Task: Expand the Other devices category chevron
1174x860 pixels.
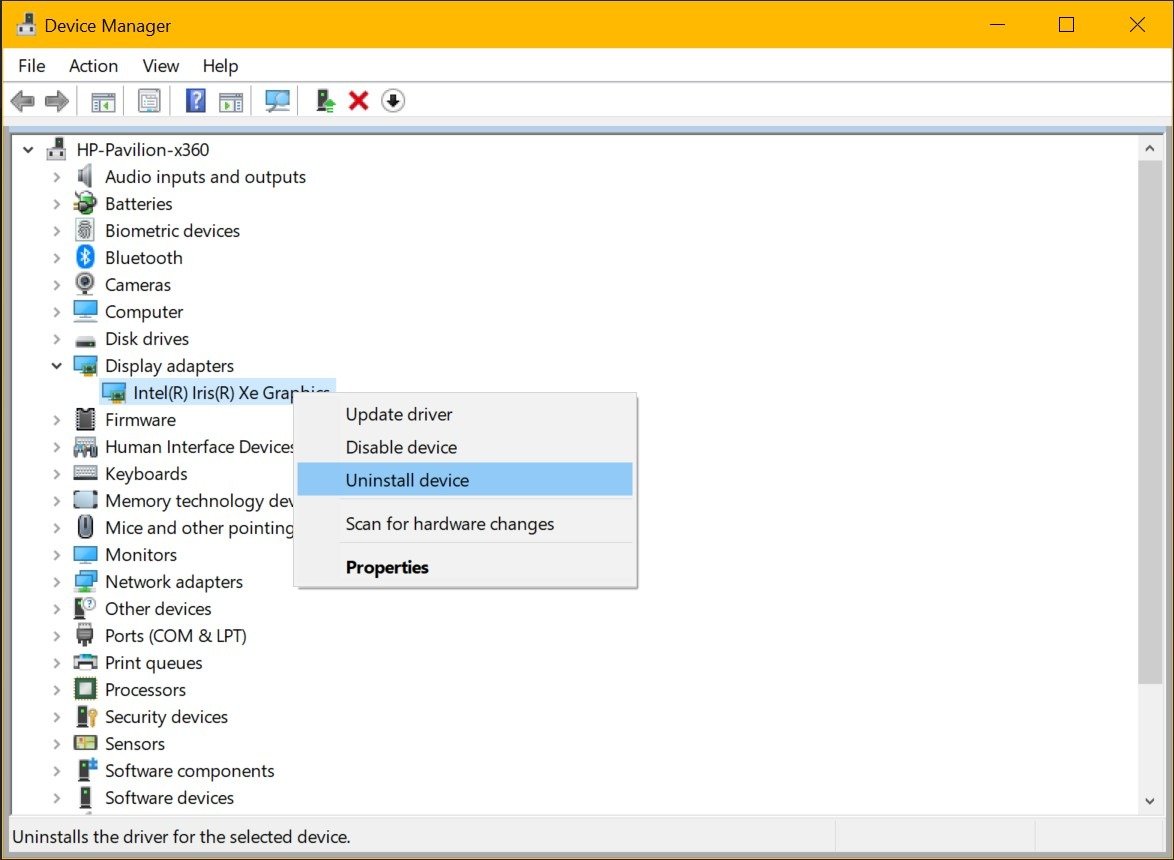Action: [x=56, y=609]
